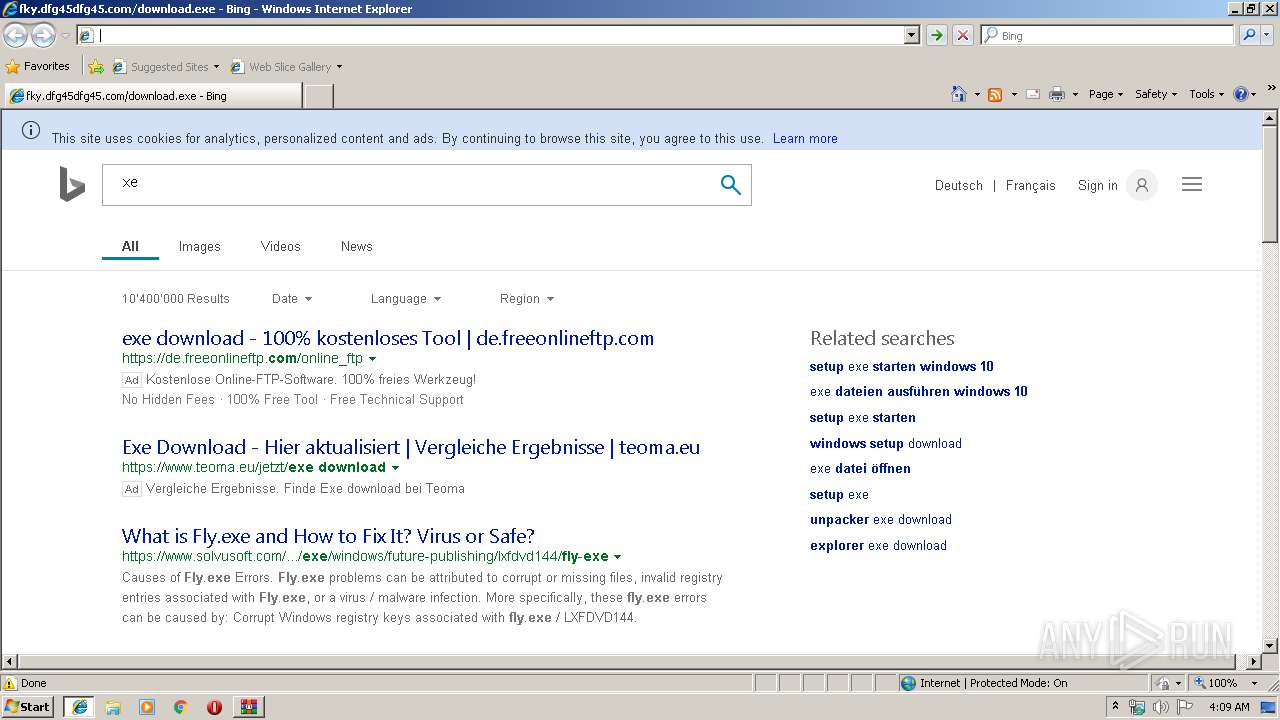Image resolution: width=1280 pixels, height=720 pixels.
Task: Click the Sign in profile avatar icon
Action: click(x=1141, y=185)
